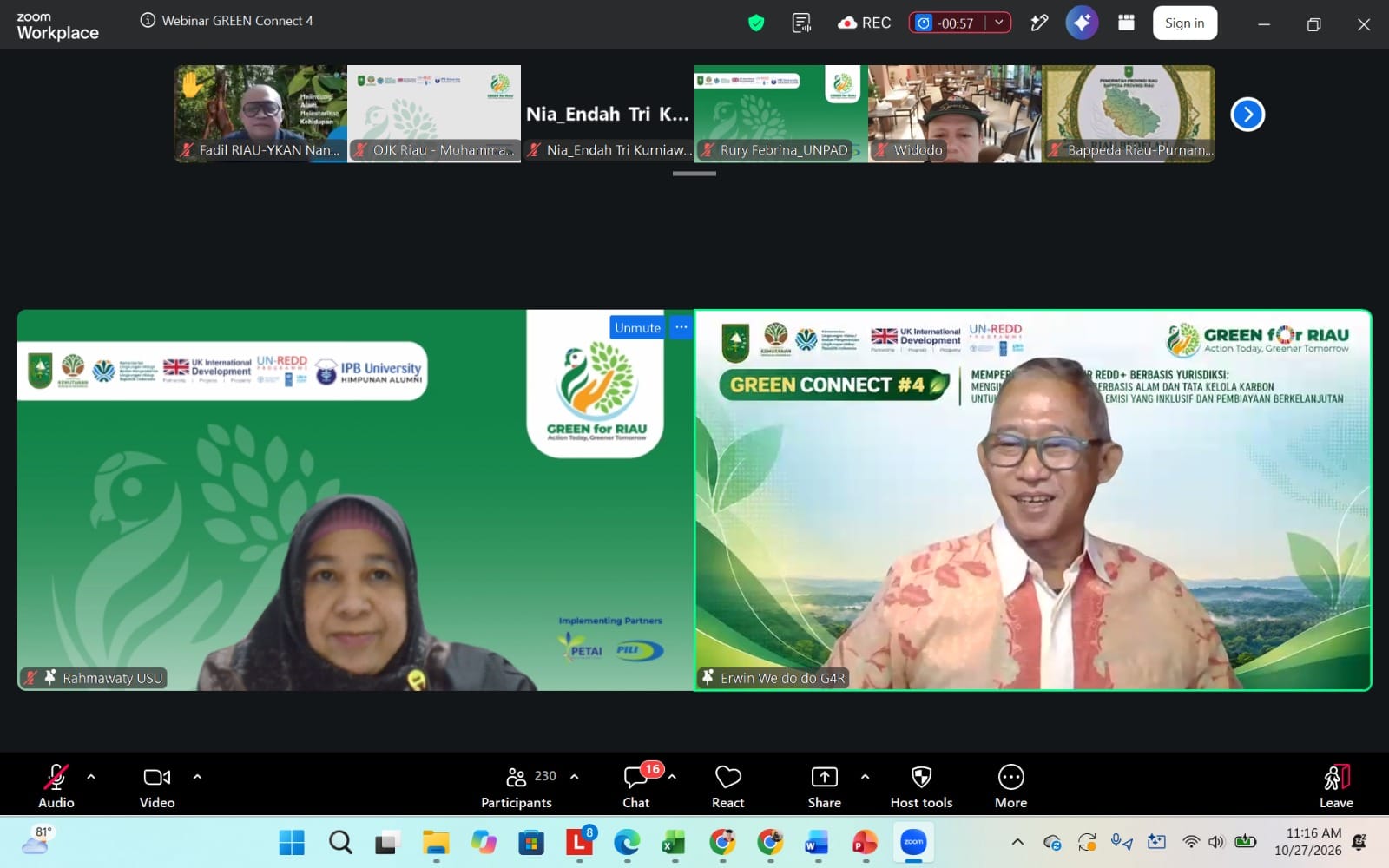Screen dimensions: 1389x868
Task: Expand video options chevron next to Video
Action: pos(197,777)
